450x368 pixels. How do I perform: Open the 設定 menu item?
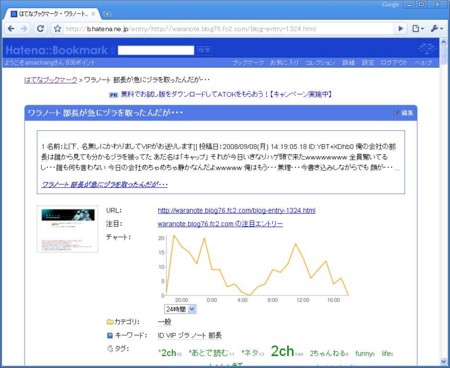pyautogui.click(x=368, y=63)
